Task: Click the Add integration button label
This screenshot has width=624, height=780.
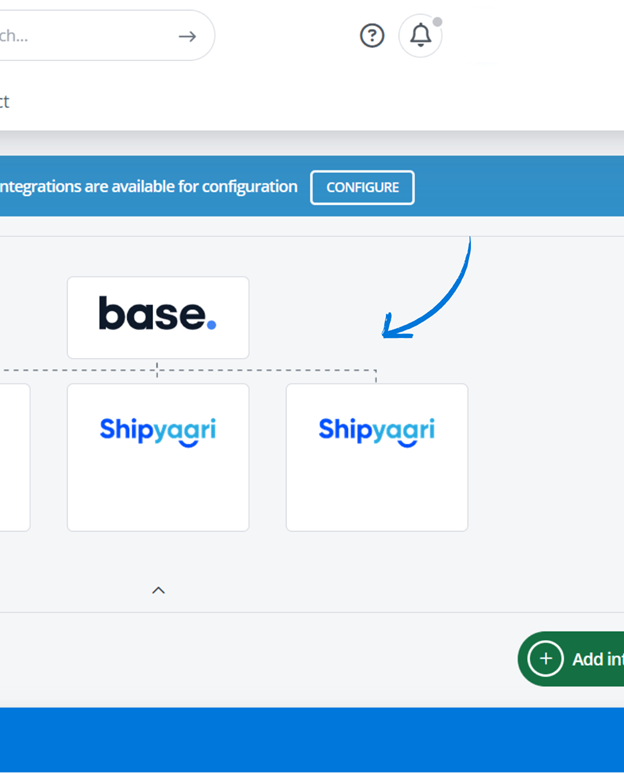Action: [x=597, y=659]
